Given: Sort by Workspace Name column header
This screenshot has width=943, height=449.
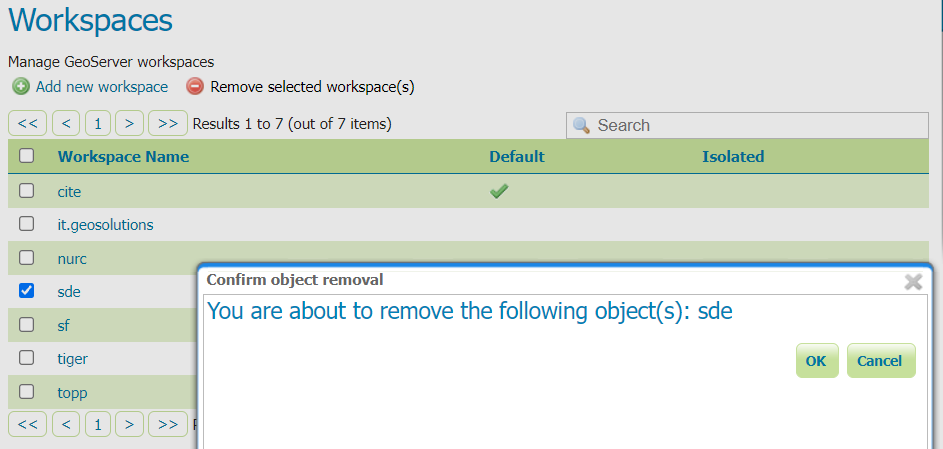Looking at the screenshot, I should click(123, 156).
